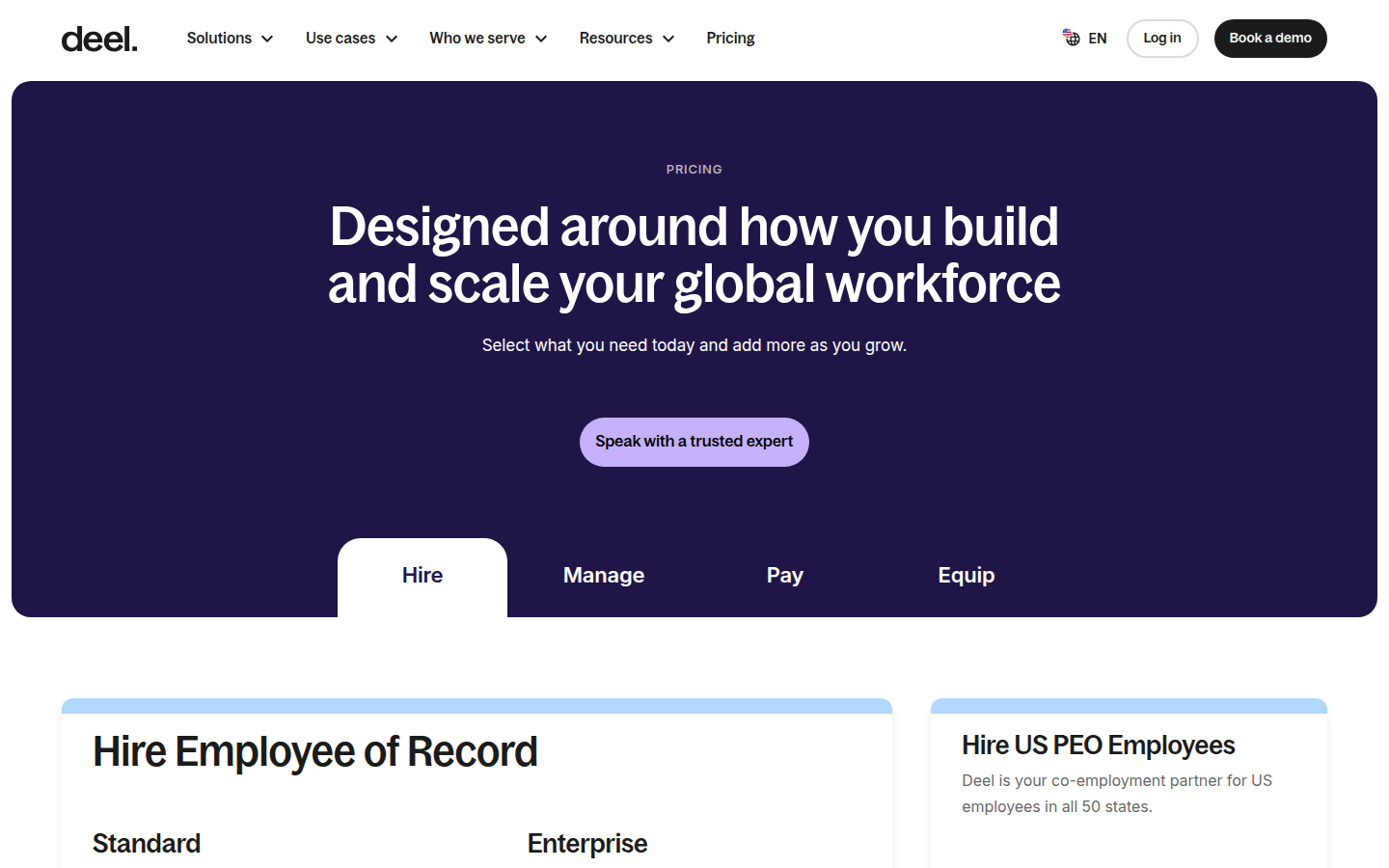Click the deel logo
Image resolution: width=1389 pixels, height=868 pixels.
(99, 39)
